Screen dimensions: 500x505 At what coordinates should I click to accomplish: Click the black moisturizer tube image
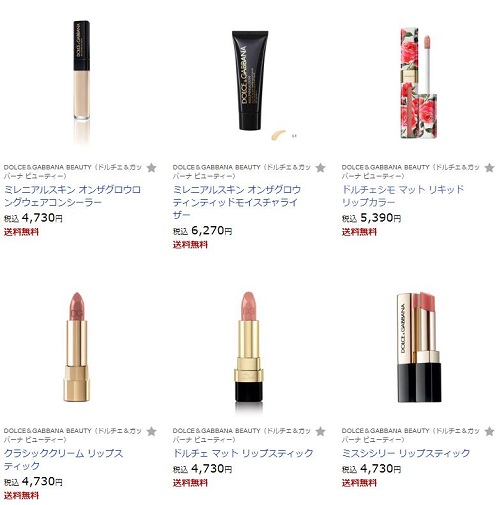pyautogui.click(x=250, y=80)
